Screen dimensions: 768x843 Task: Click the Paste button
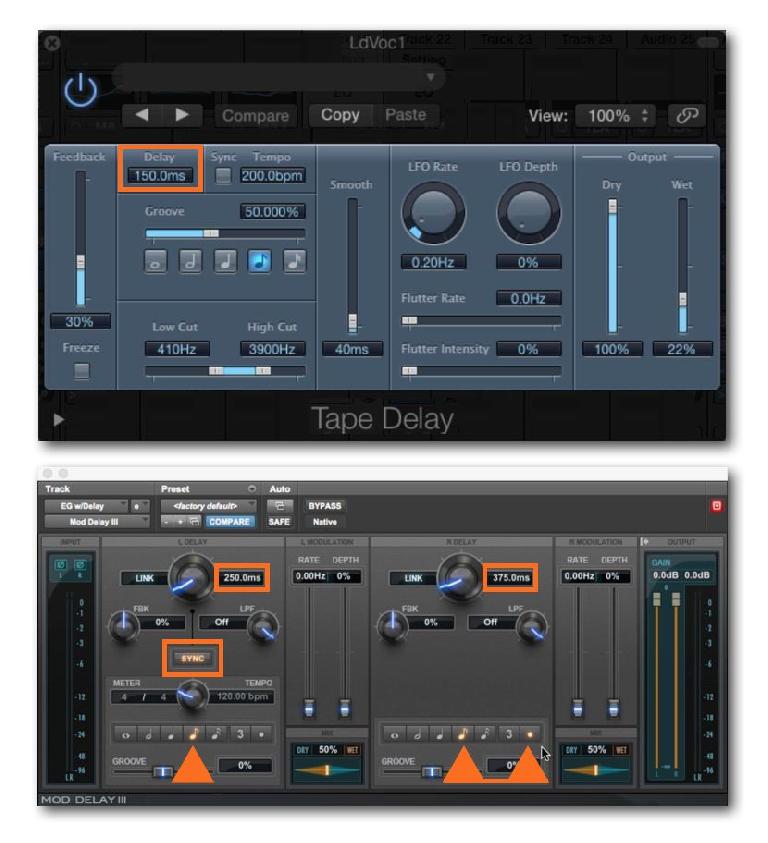point(406,115)
